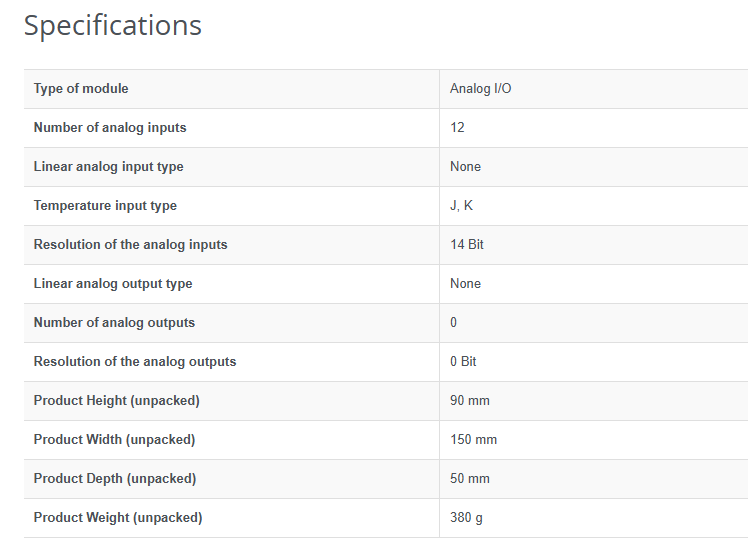Select the '150 mm' width value
Viewport: 748px width, 550px height.
(x=473, y=440)
